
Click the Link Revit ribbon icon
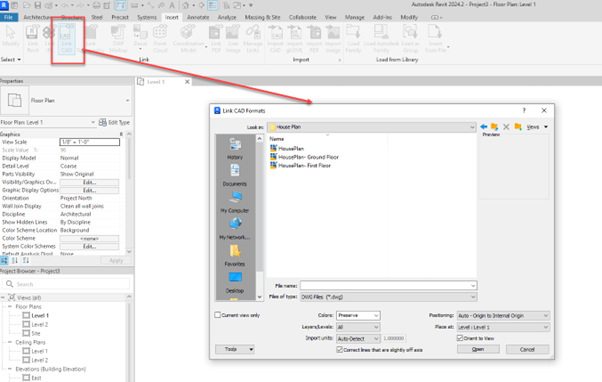pyautogui.click(x=33, y=38)
